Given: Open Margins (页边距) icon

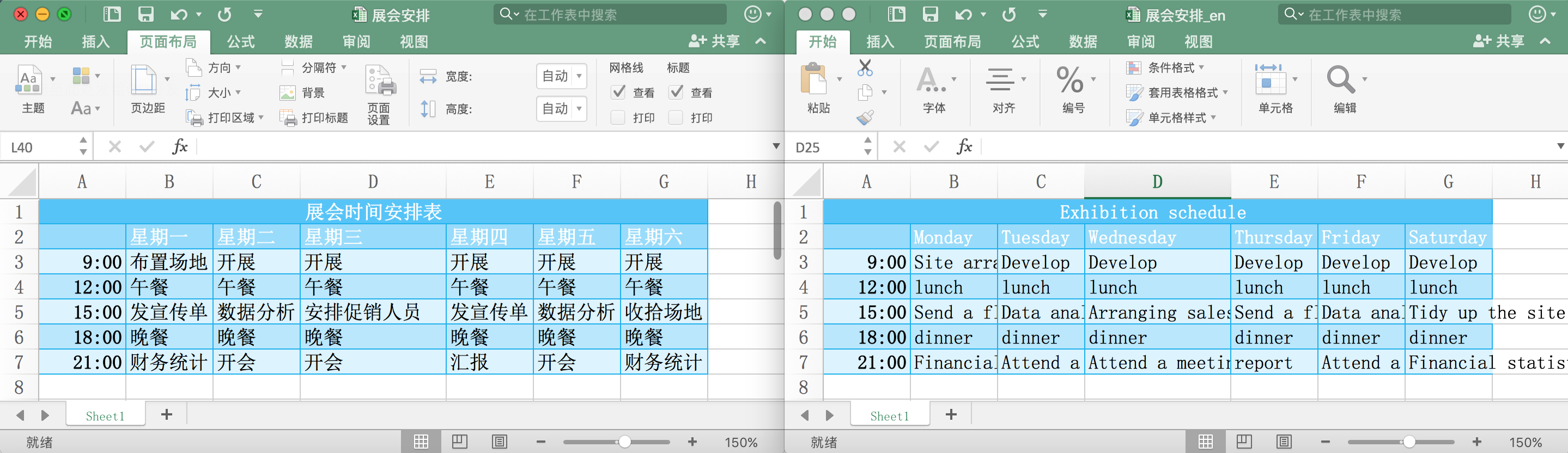Looking at the screenshot, I should (x=144, y=80).
